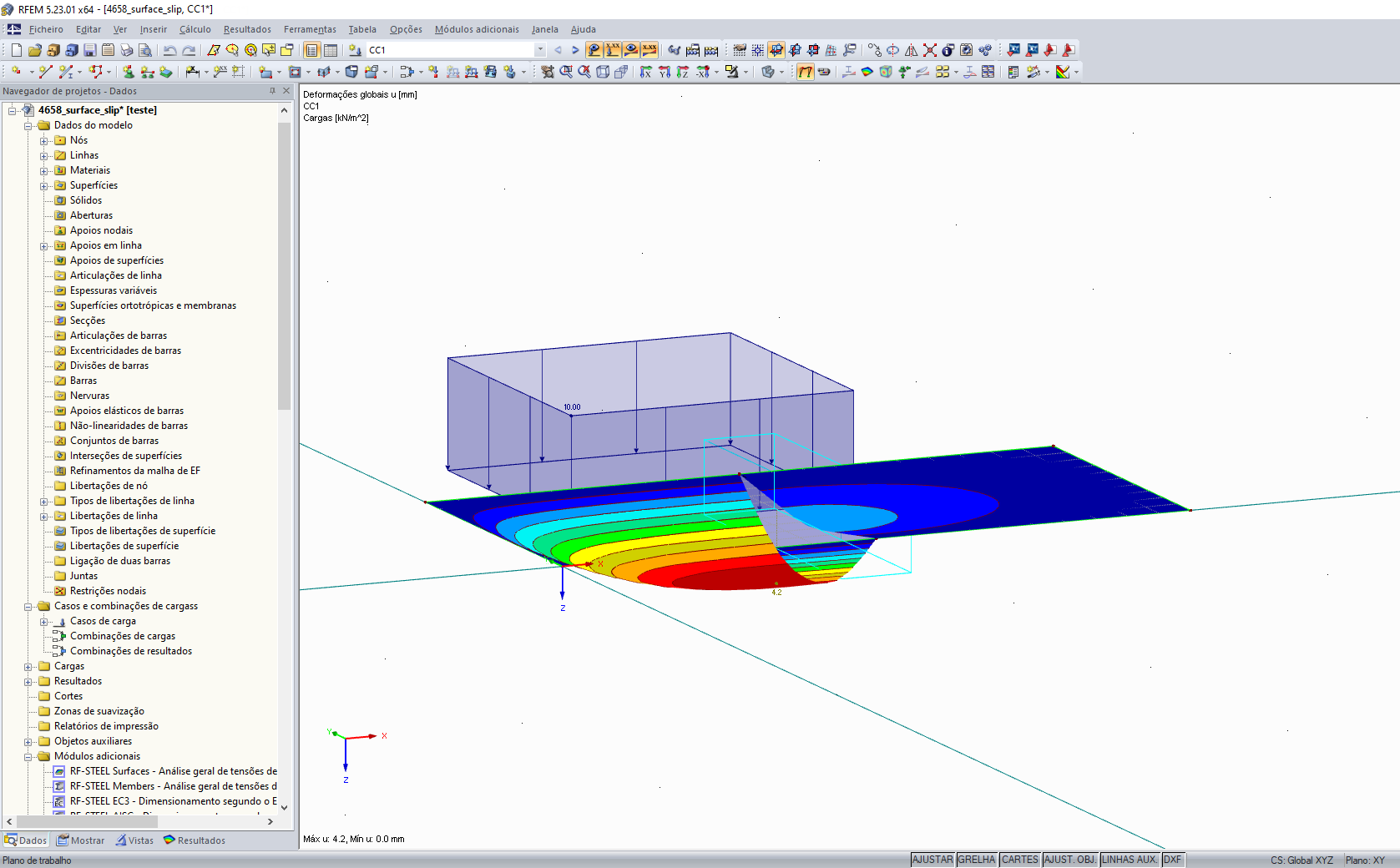Screen dimensions: 1400x868
Task: Undo the last action
Action: (170, 50)
